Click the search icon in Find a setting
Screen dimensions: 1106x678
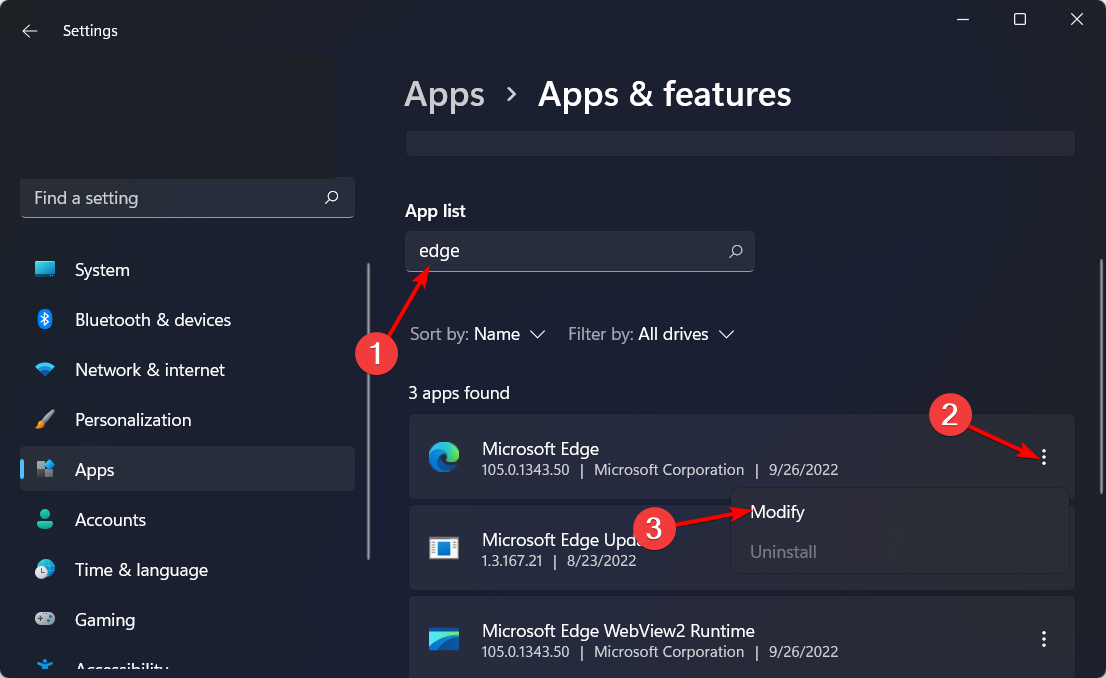click(x=332, y=198)
